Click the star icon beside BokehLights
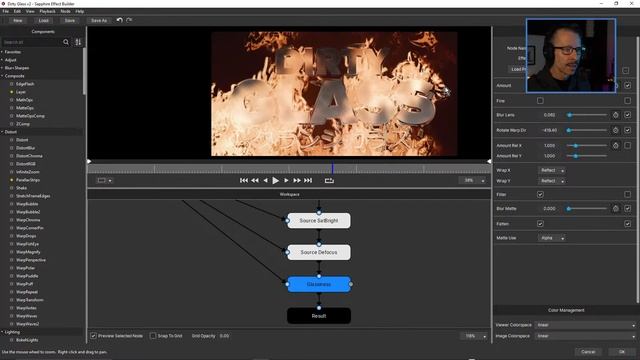This screenshot has width=640, height=360. tap(11, 340)
